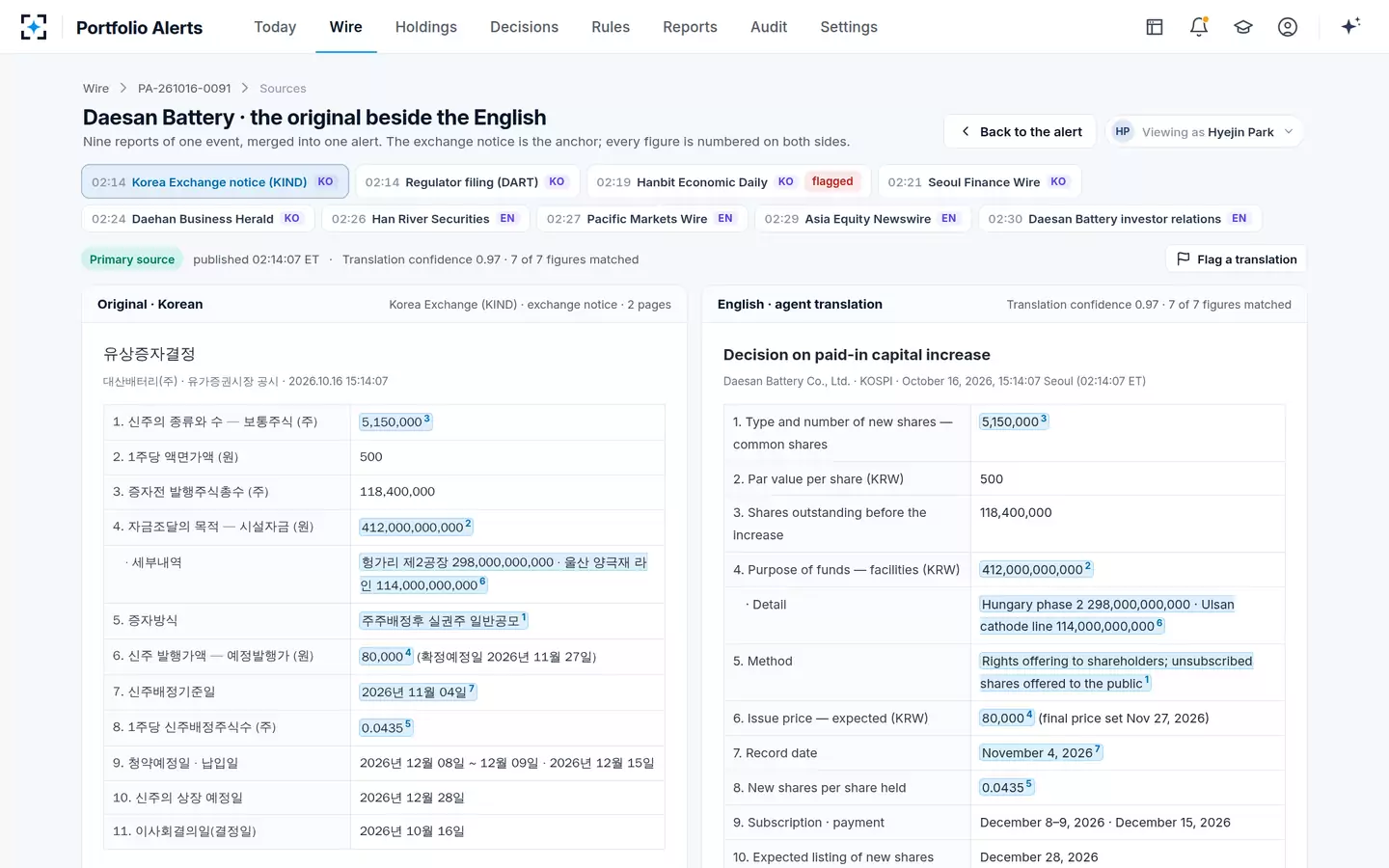Select the flagged Hanbit Economic Daily source
The image size is (1389, 868).
(728, 181)
